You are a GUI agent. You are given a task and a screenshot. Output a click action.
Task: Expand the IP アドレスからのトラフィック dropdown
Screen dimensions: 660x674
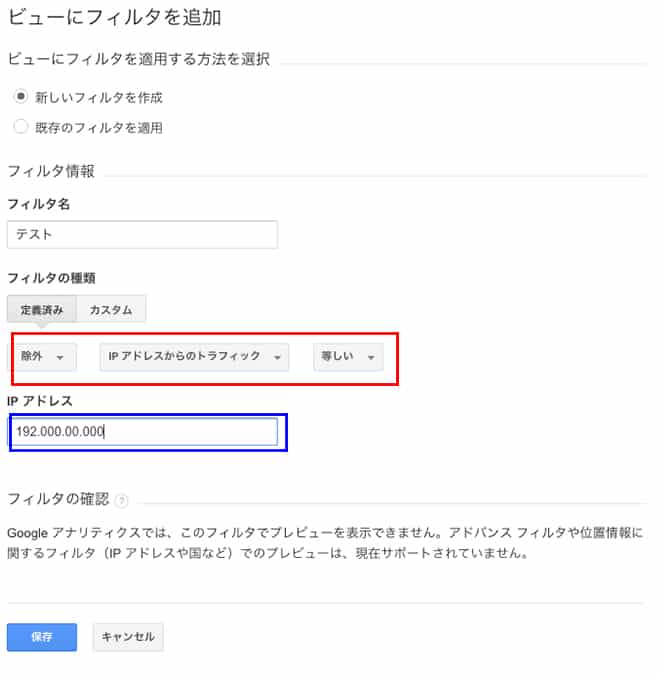194,356
